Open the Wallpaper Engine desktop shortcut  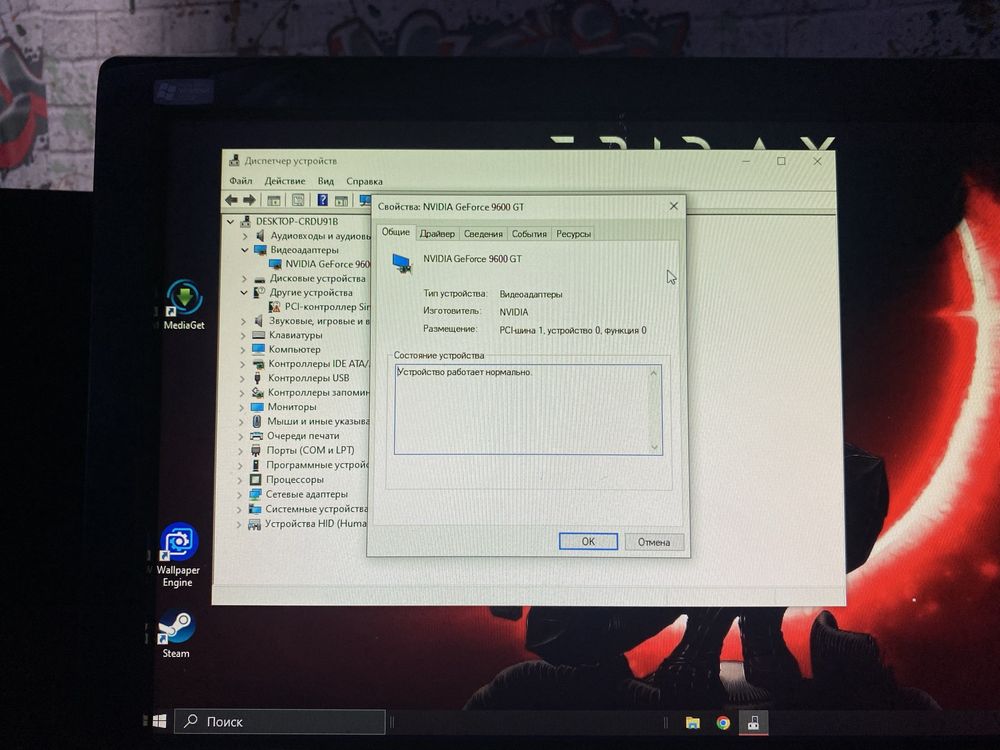pos(178,555)
